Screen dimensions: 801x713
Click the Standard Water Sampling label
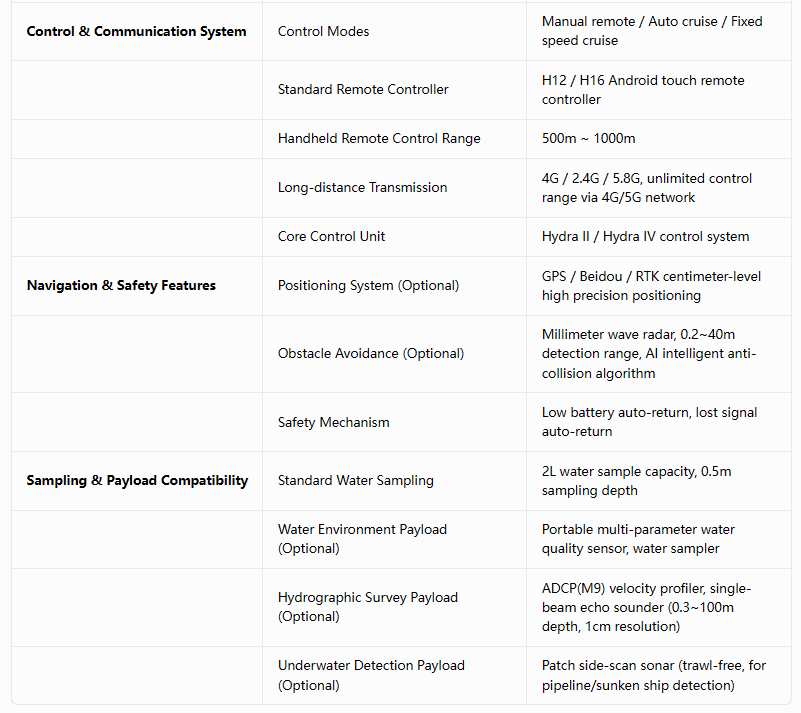(356, 480)
